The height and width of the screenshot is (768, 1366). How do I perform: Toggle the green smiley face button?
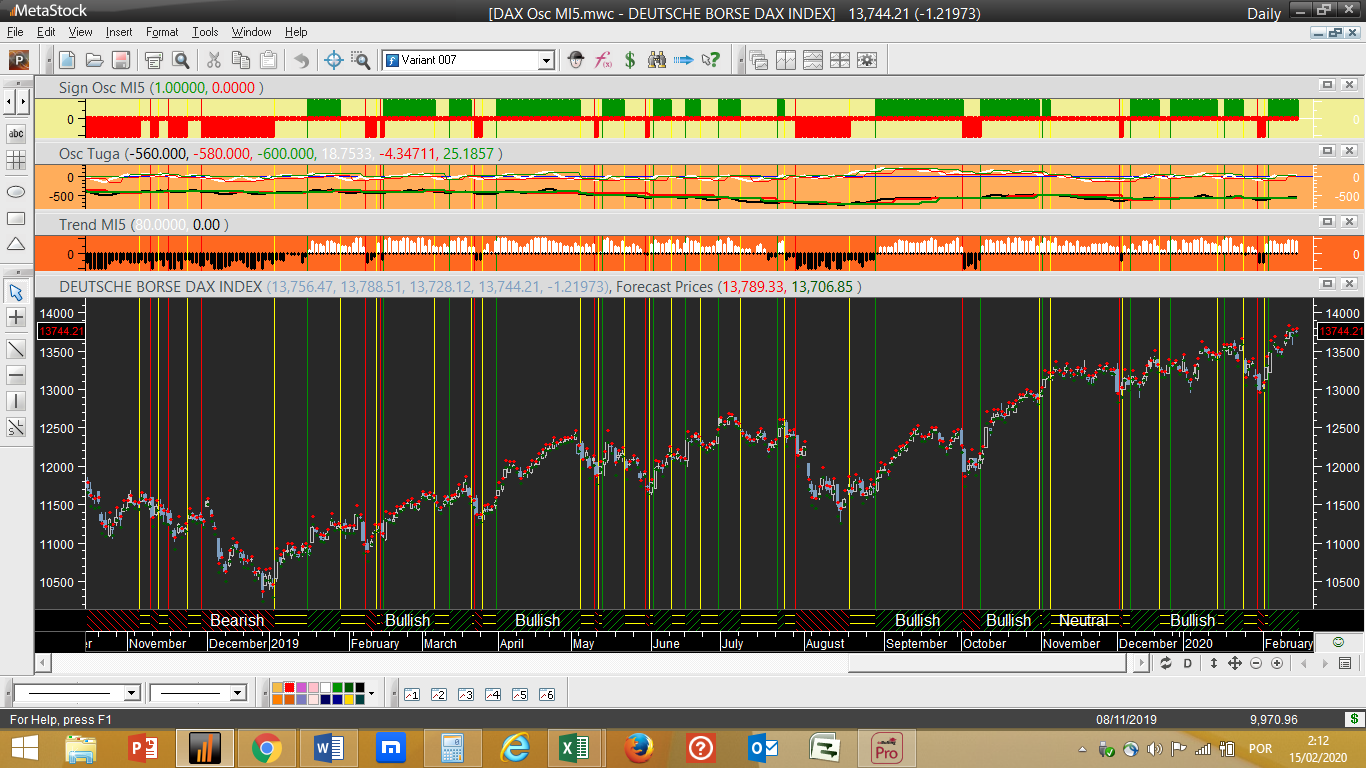click(1338, 642)
